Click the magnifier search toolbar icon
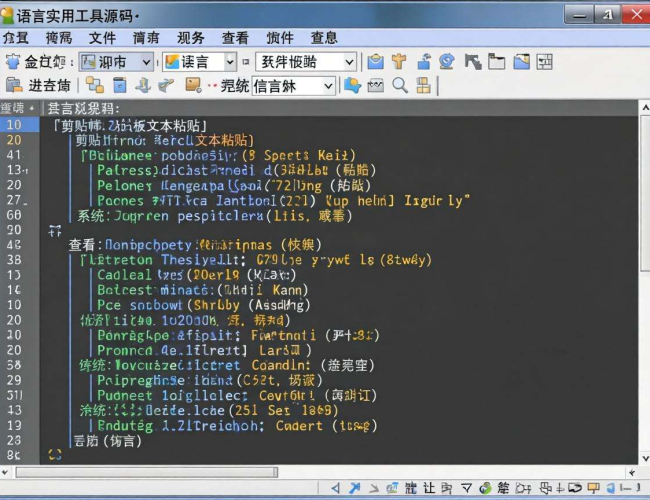Viewport: 650px width, 500px height. (400, 85)
